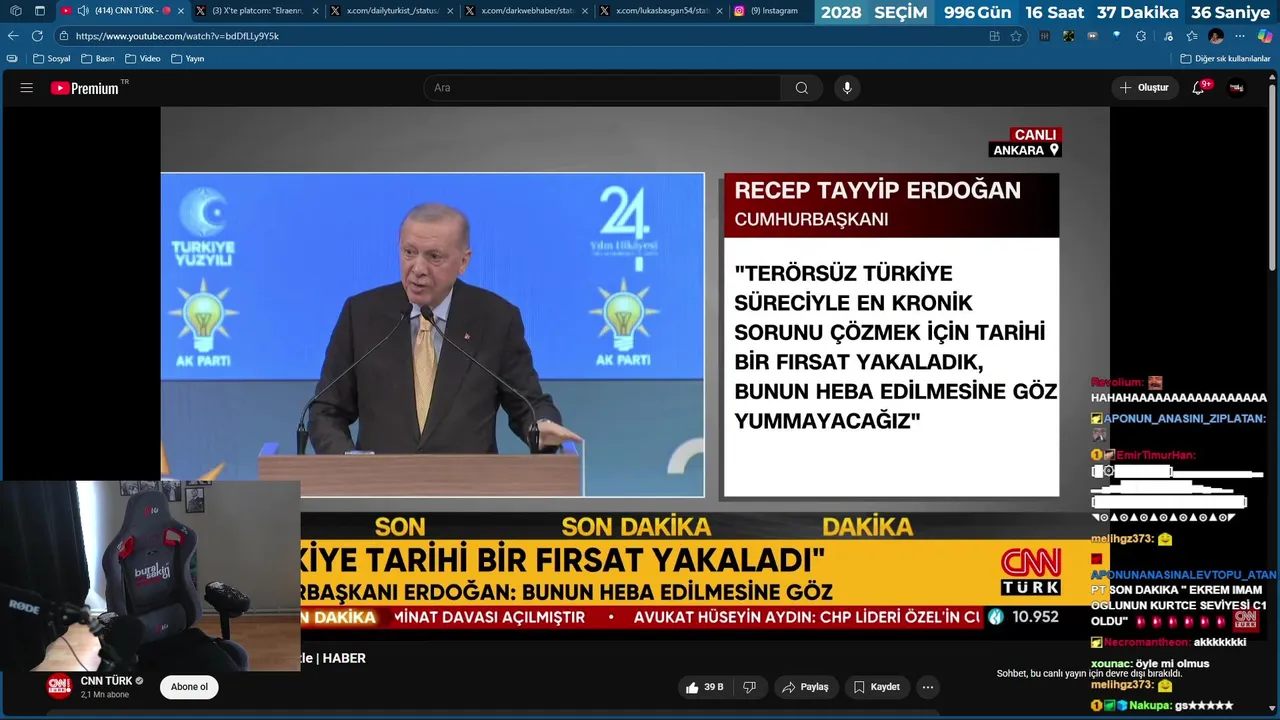Click the equalizer extension icon
The image size is (1280, 720).
coord(1045,36)
